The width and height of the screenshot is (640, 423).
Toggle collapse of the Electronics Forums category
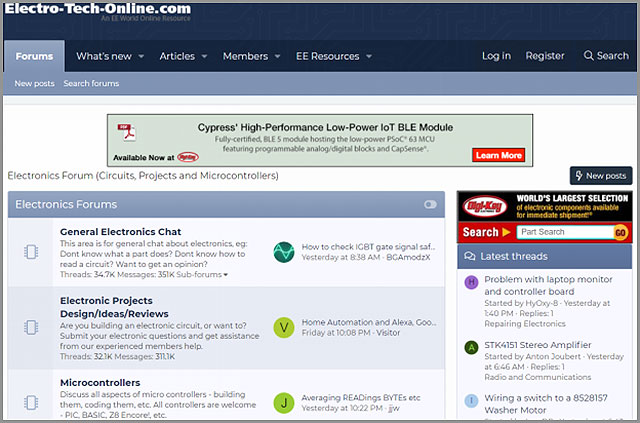coord(430,204)
